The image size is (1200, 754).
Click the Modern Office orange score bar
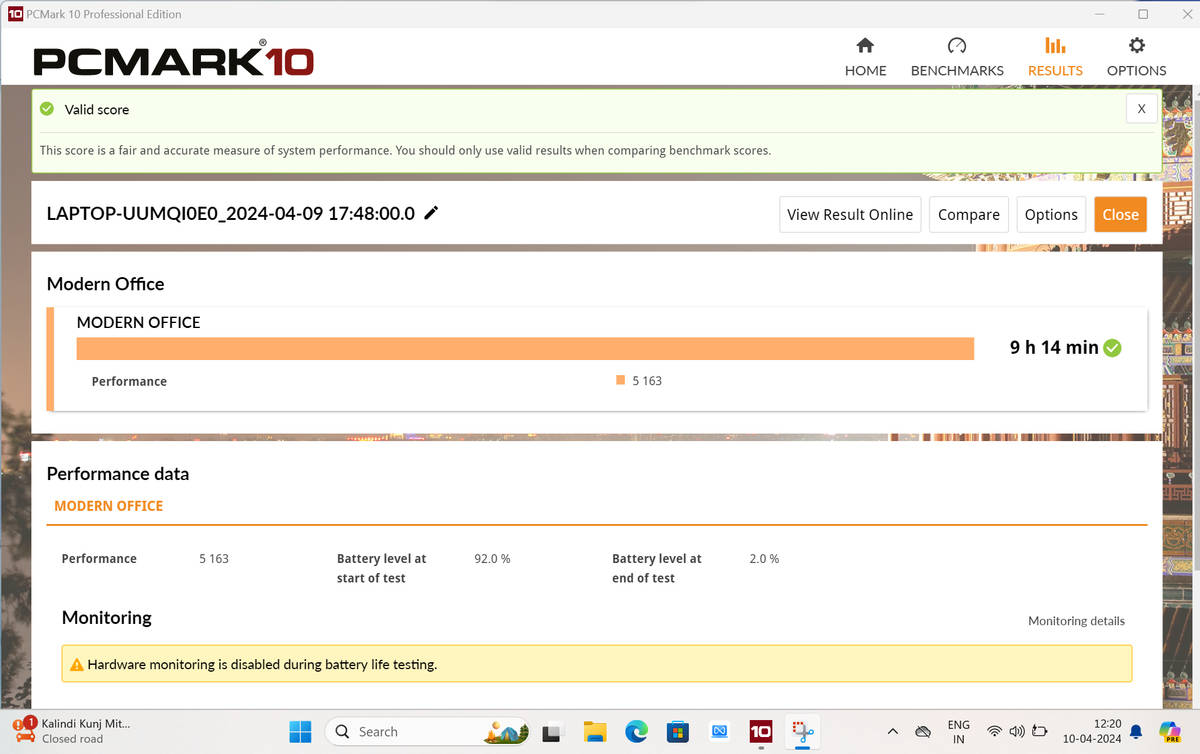click(525, 348)
